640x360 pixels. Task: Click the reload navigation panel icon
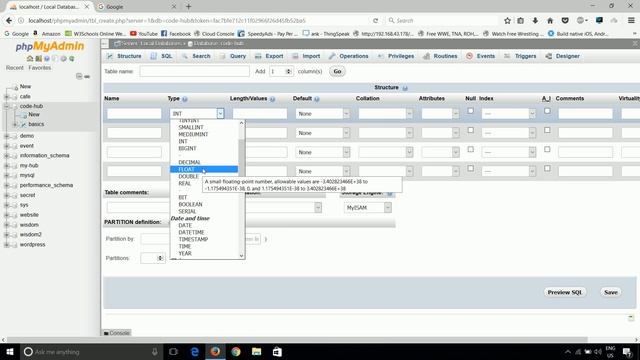pos(72,59)
